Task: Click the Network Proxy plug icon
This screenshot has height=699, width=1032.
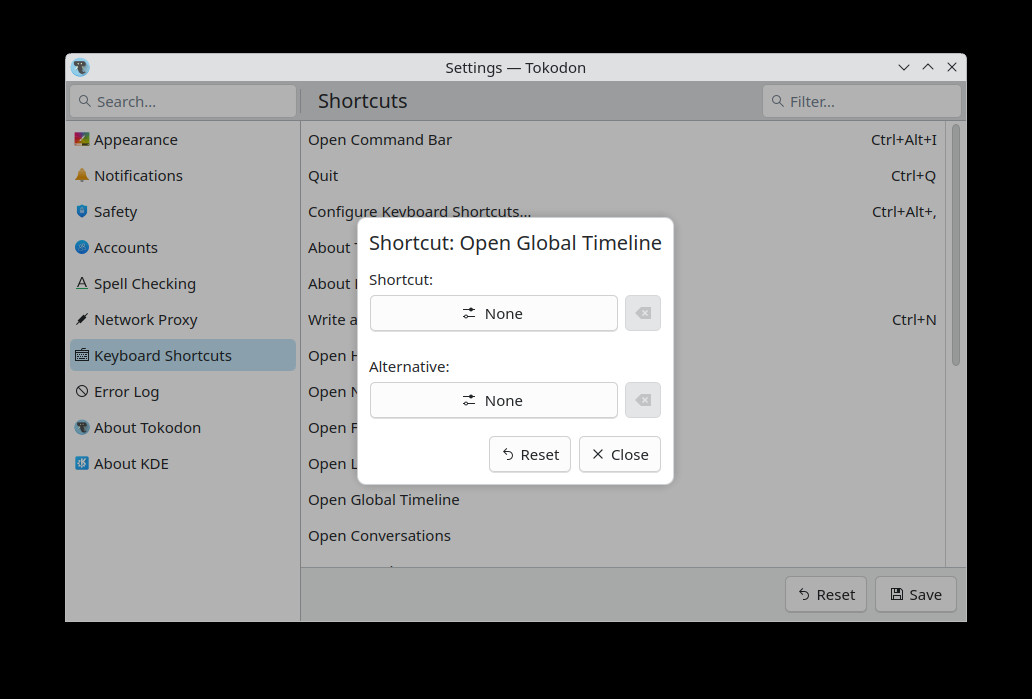Action: [x=82, y=319]
